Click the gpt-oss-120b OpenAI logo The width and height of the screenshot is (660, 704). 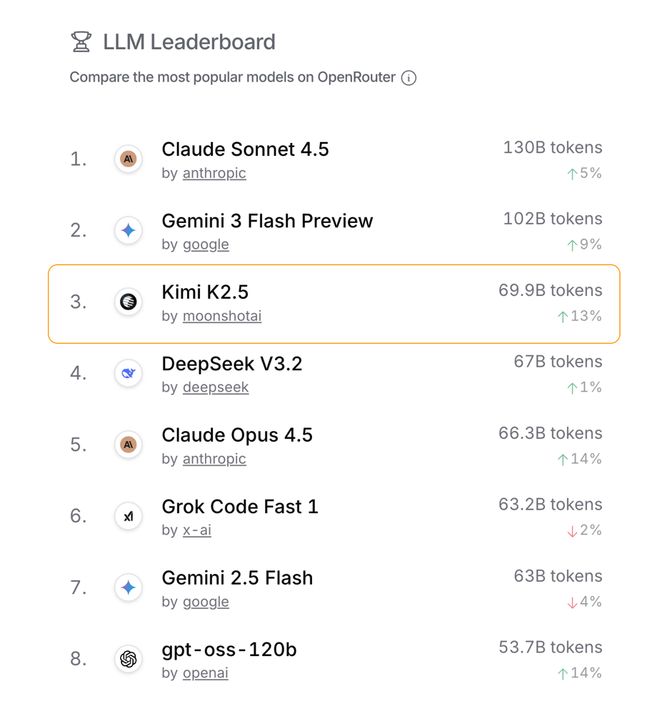pos(128,659)
